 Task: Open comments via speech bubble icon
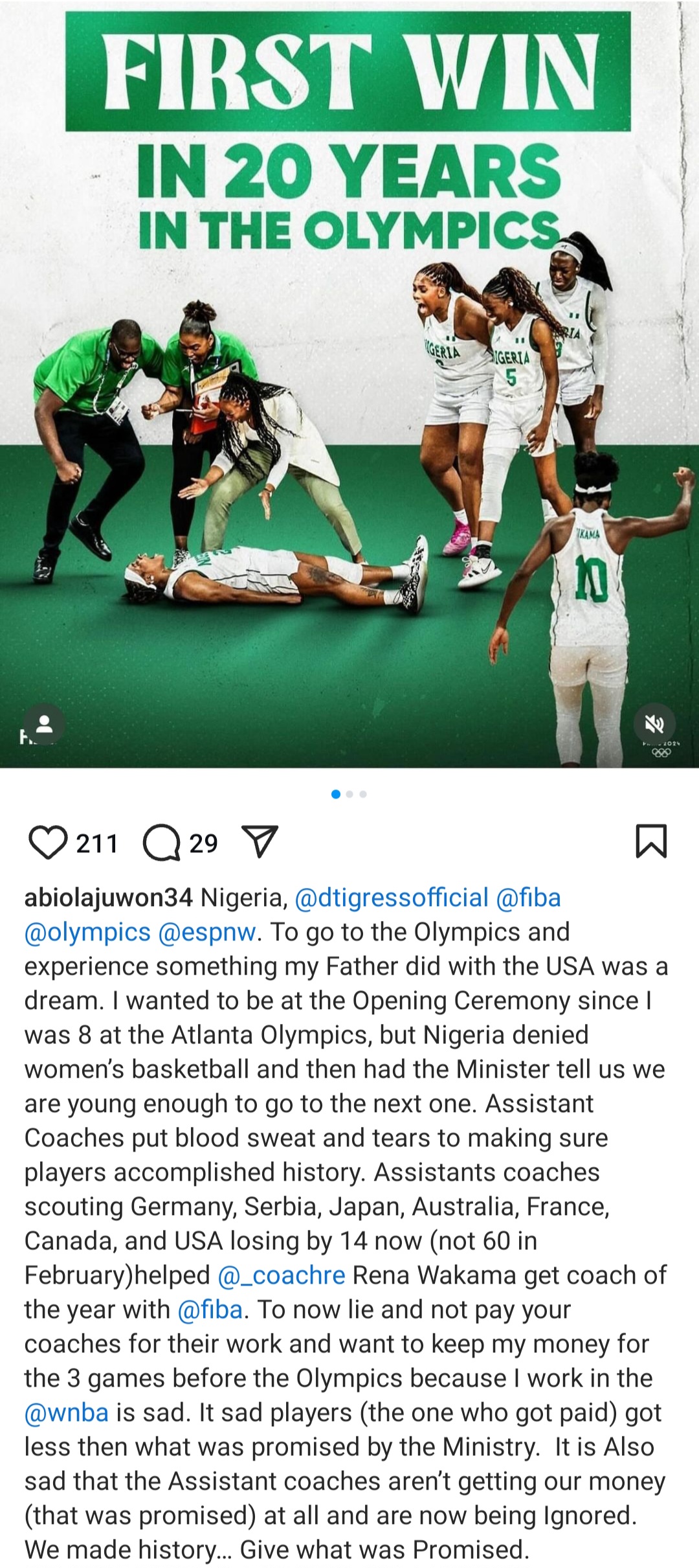tap(161, 843)
